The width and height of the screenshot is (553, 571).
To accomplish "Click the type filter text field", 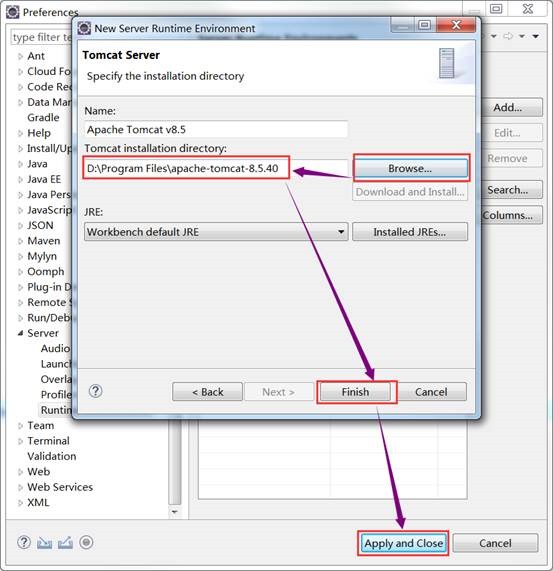I will (42, 37).
